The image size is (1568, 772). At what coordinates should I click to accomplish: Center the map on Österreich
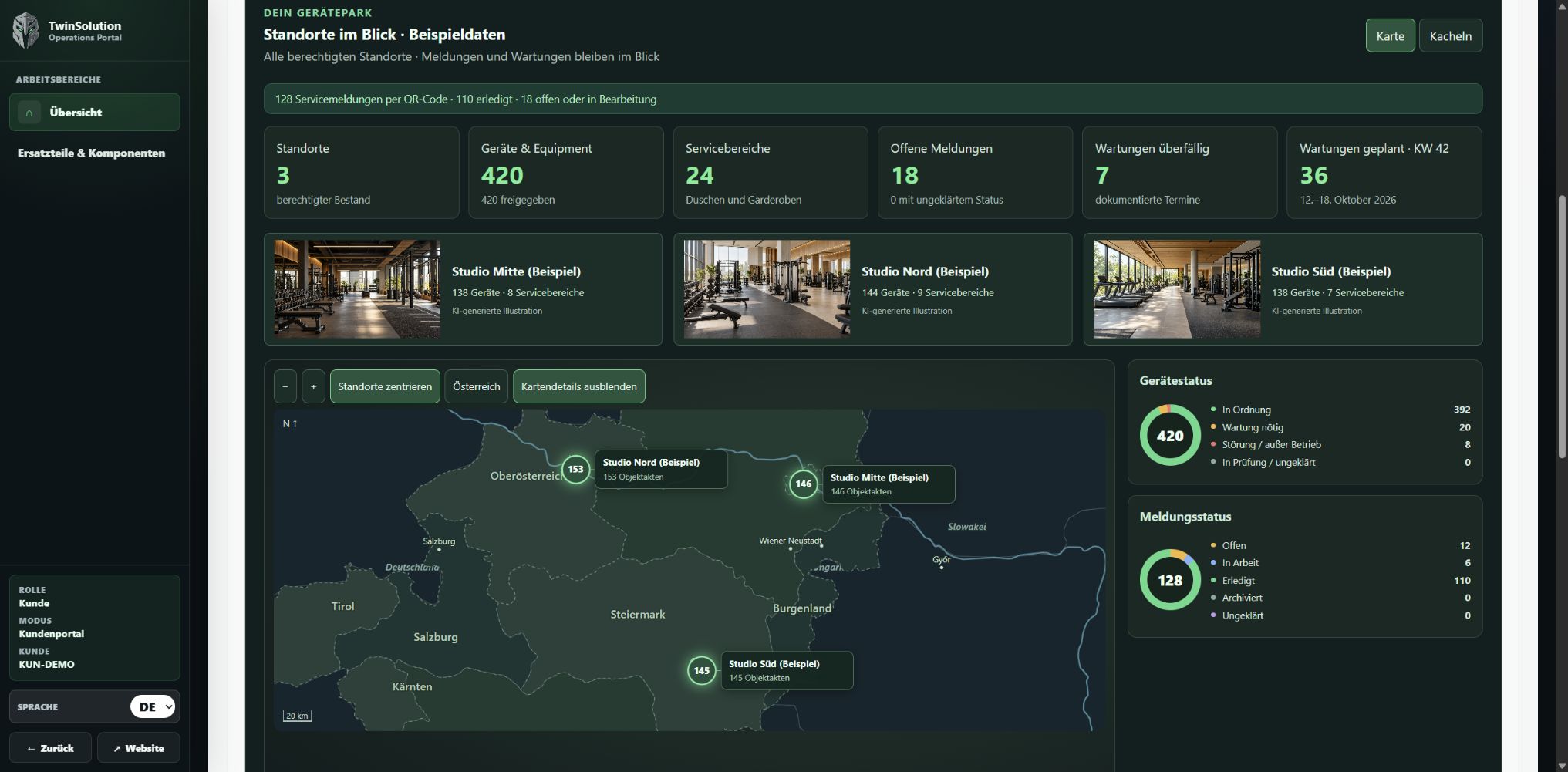(x=476, y=386)
